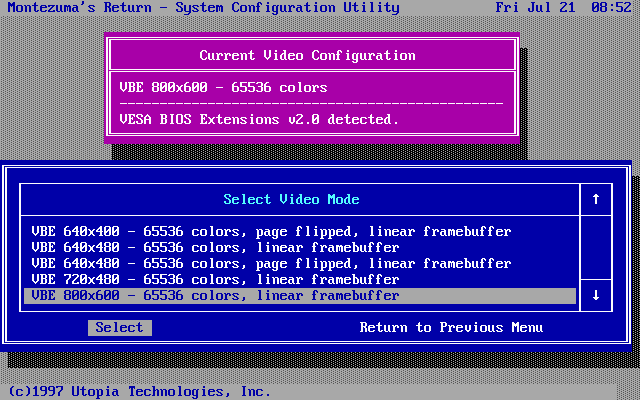Choose Return to Previous Menu
Screen dimensions: 640x400
click(451, 328)
